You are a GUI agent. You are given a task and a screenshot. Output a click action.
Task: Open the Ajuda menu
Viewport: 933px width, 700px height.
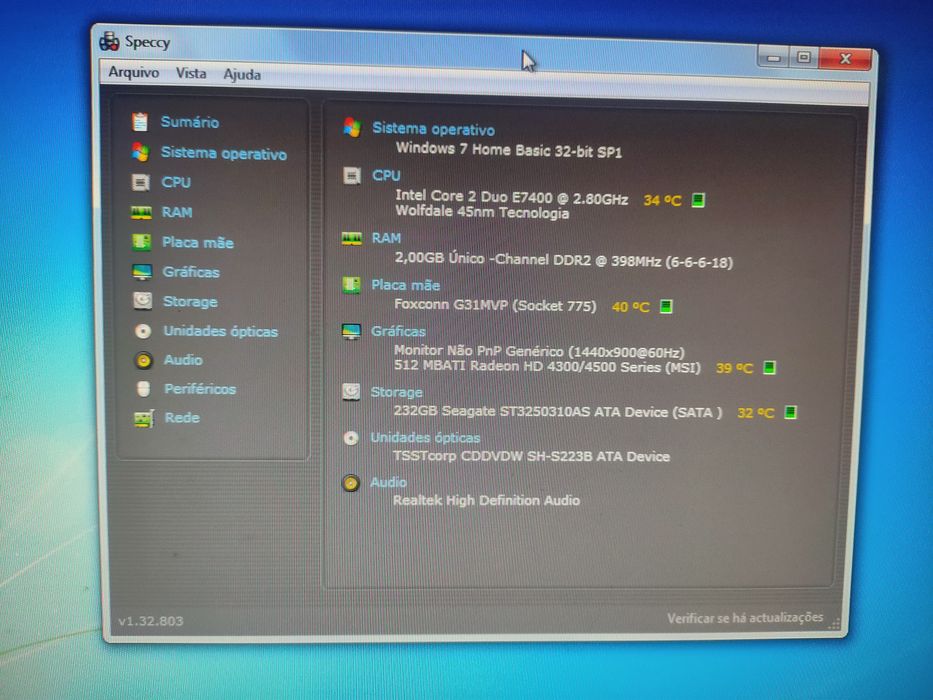tap(242, 74)
